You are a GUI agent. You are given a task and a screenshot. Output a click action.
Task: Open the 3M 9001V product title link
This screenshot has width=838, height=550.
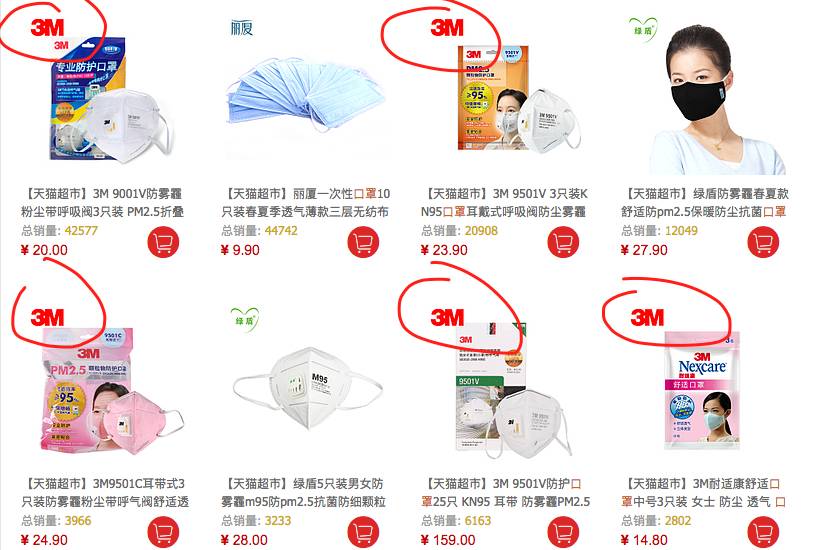point(103,203)
